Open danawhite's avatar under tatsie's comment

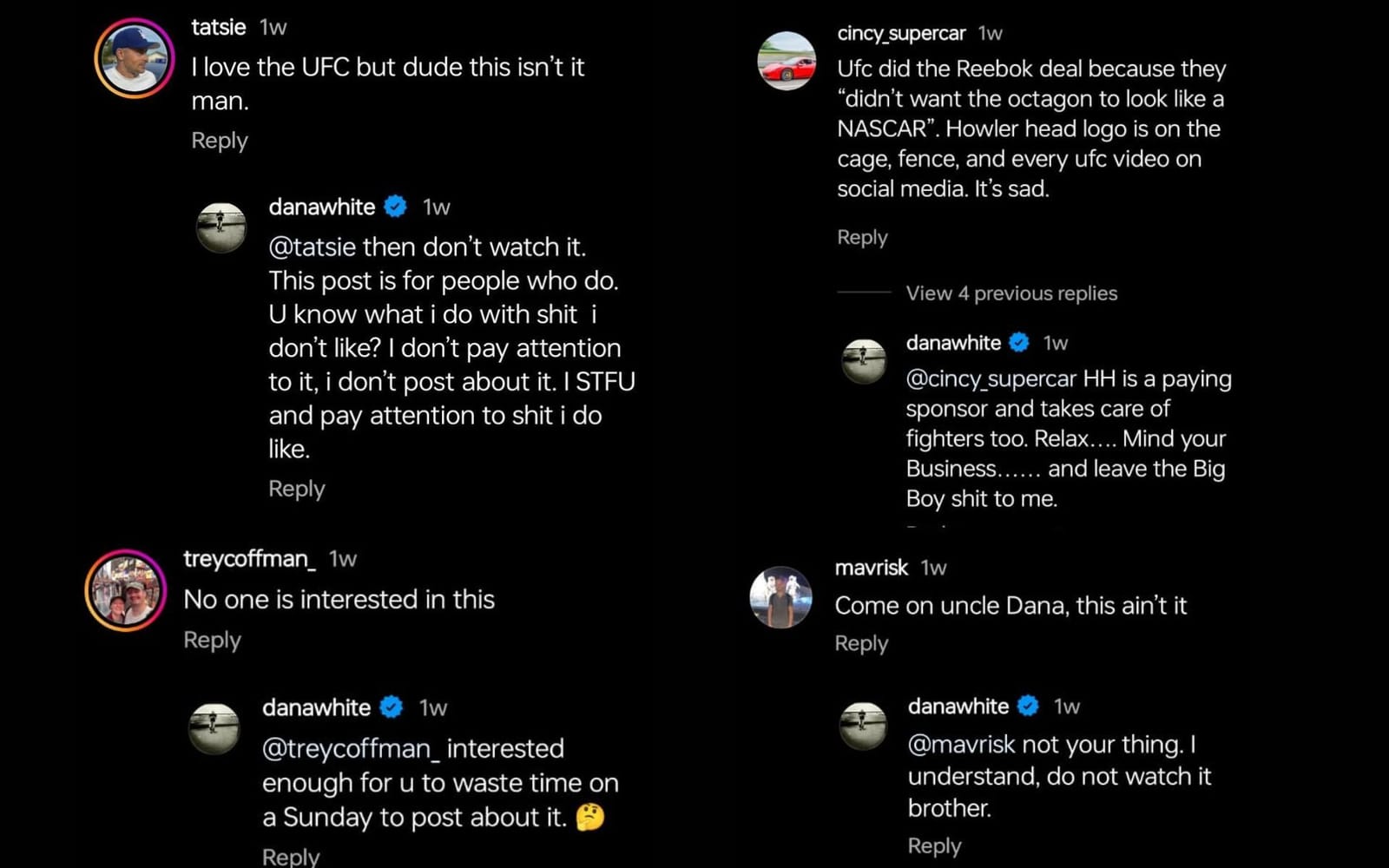[222, 227]
